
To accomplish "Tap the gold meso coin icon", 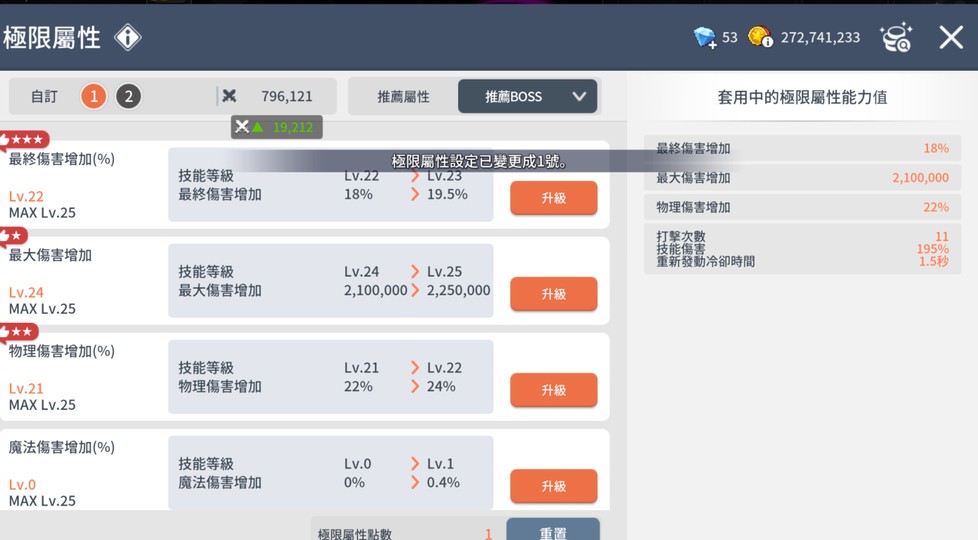I will pyautogui.click(x=760, y=37).
